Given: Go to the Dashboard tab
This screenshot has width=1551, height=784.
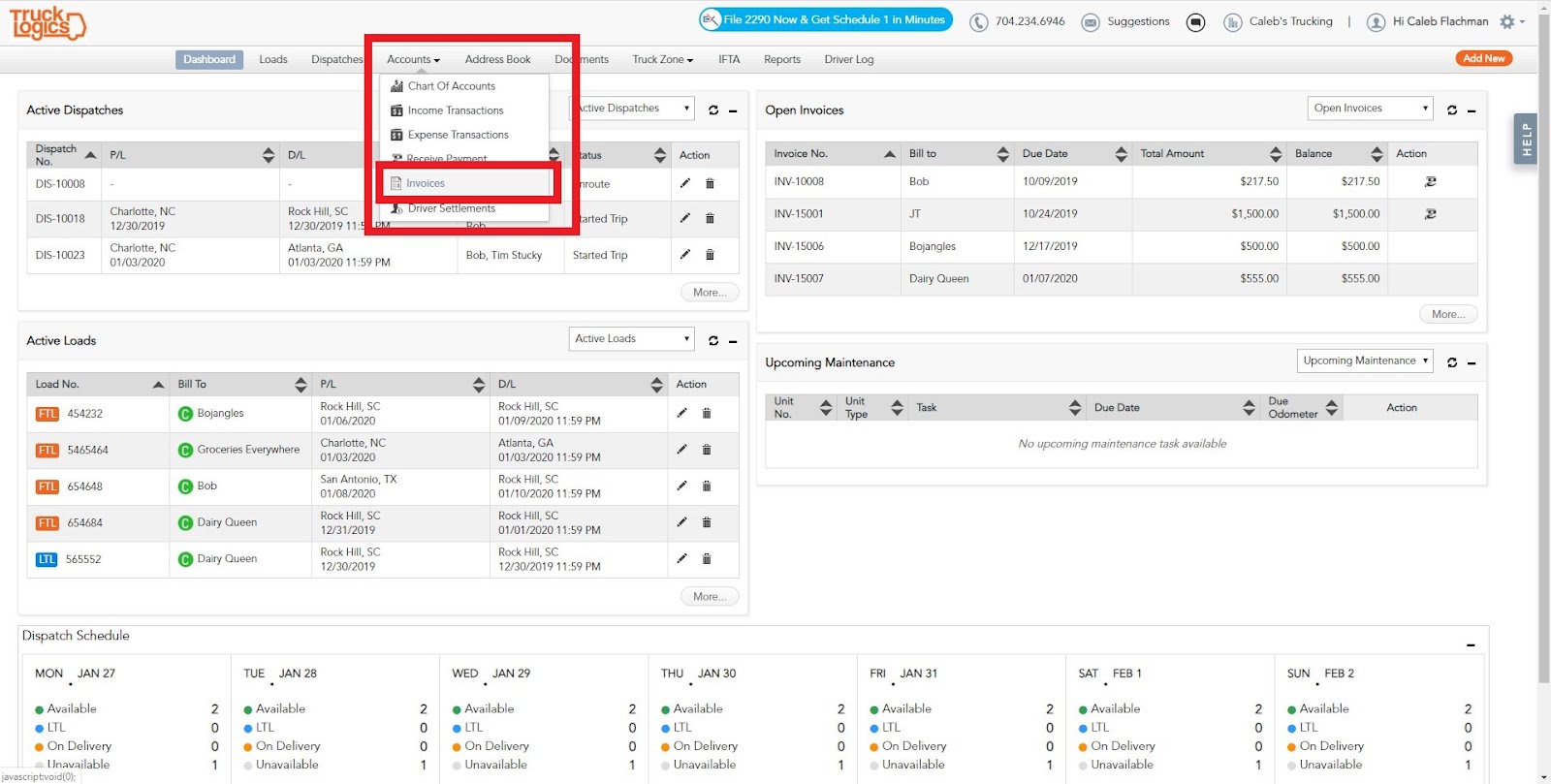Looking at the screenshot, I should click(x=209, y=60).
